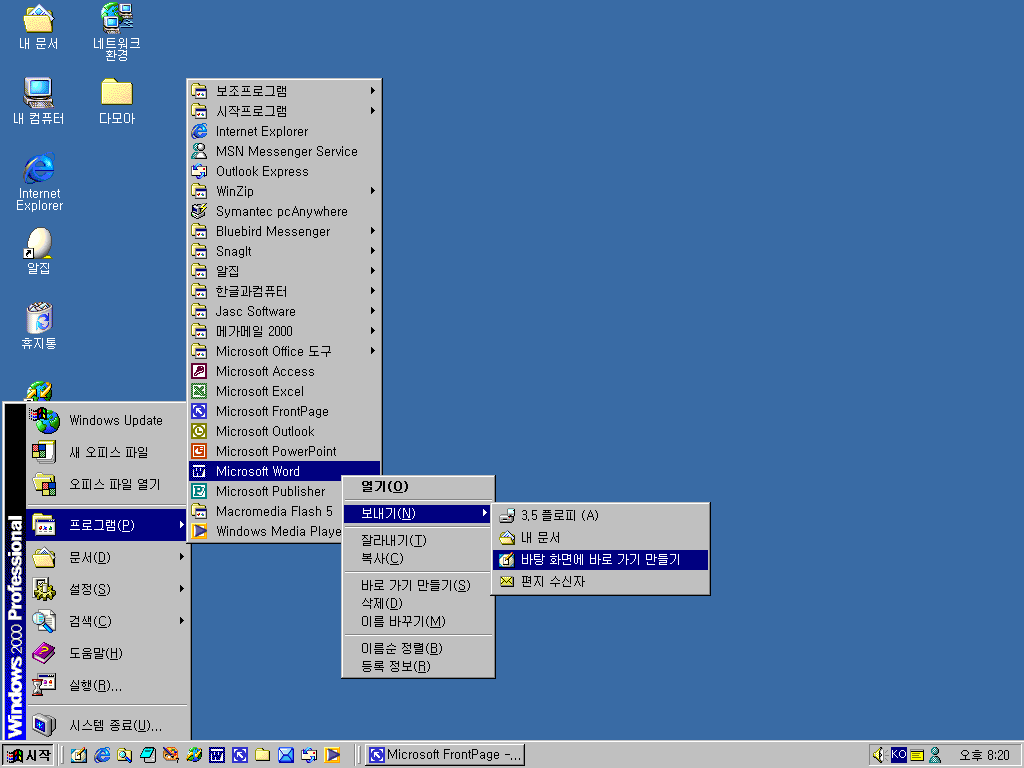The height and width of the screenshot is (768, 1024).
Task: Click Microsoft Publisher in Programs list
Action: (x=265, y=491)
